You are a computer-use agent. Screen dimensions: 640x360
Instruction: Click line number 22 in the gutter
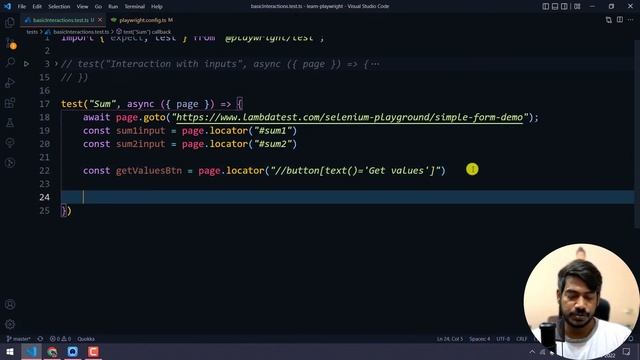pyautogui.click(x=44, y=171)
